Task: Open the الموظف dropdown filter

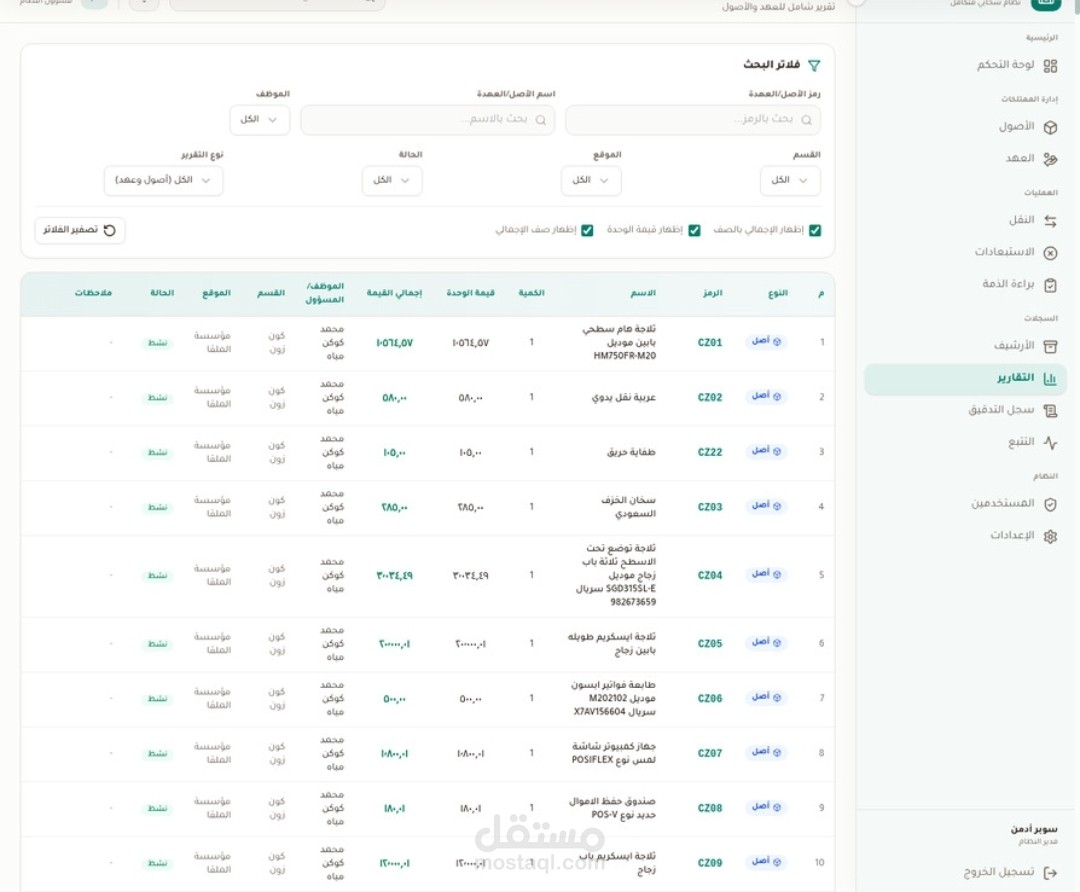Action: [x=260, y=120]
